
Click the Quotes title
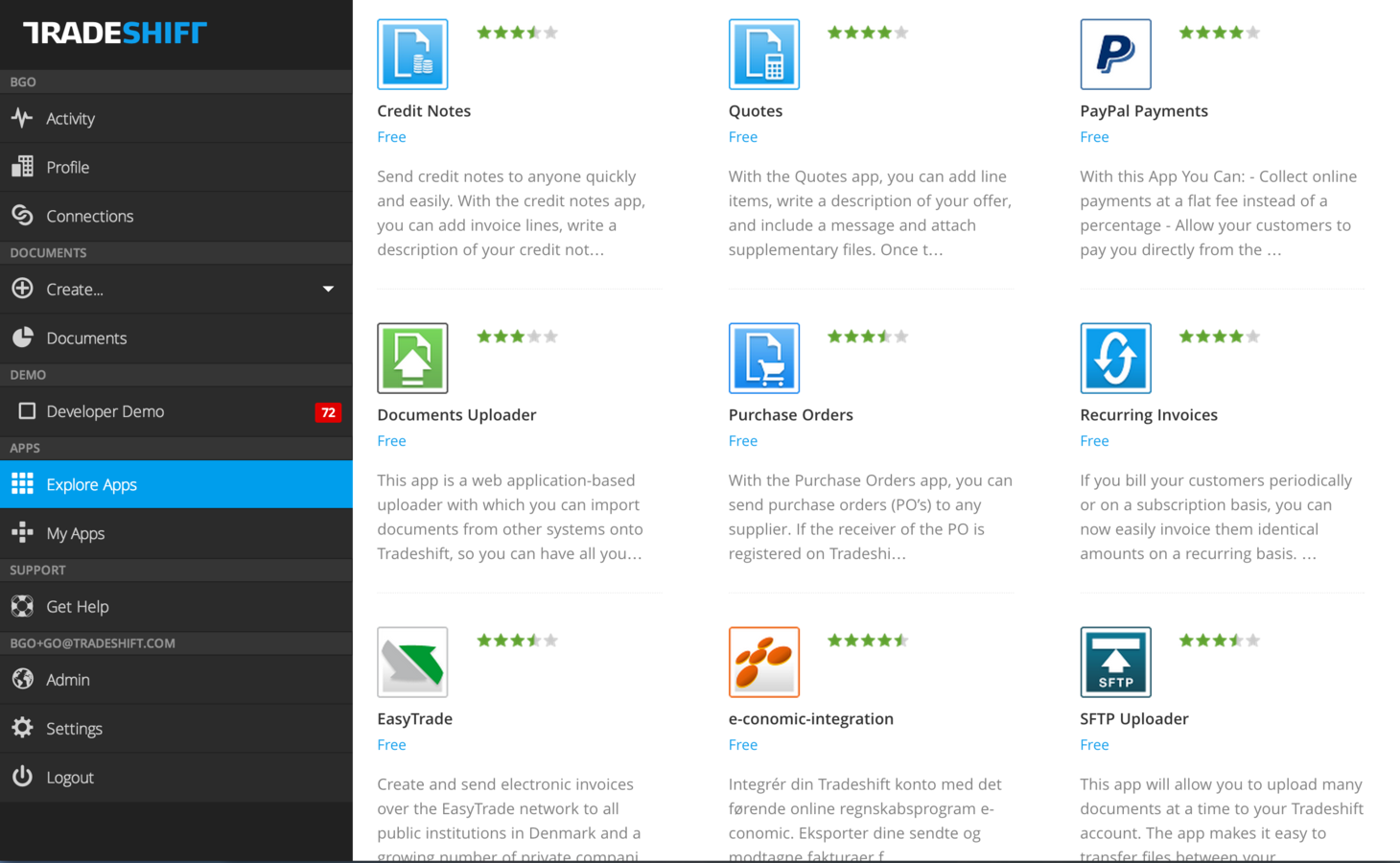coord(756,111)
